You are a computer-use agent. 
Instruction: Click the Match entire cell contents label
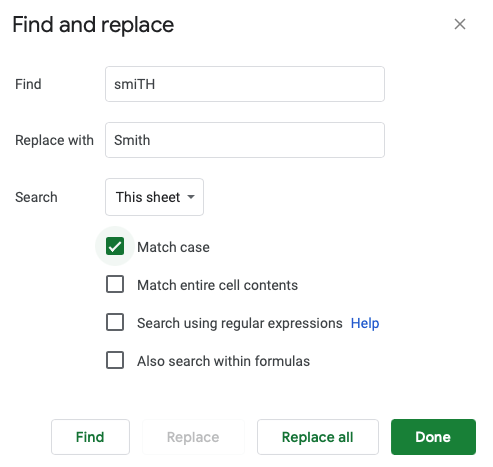(x=217, y=285)
